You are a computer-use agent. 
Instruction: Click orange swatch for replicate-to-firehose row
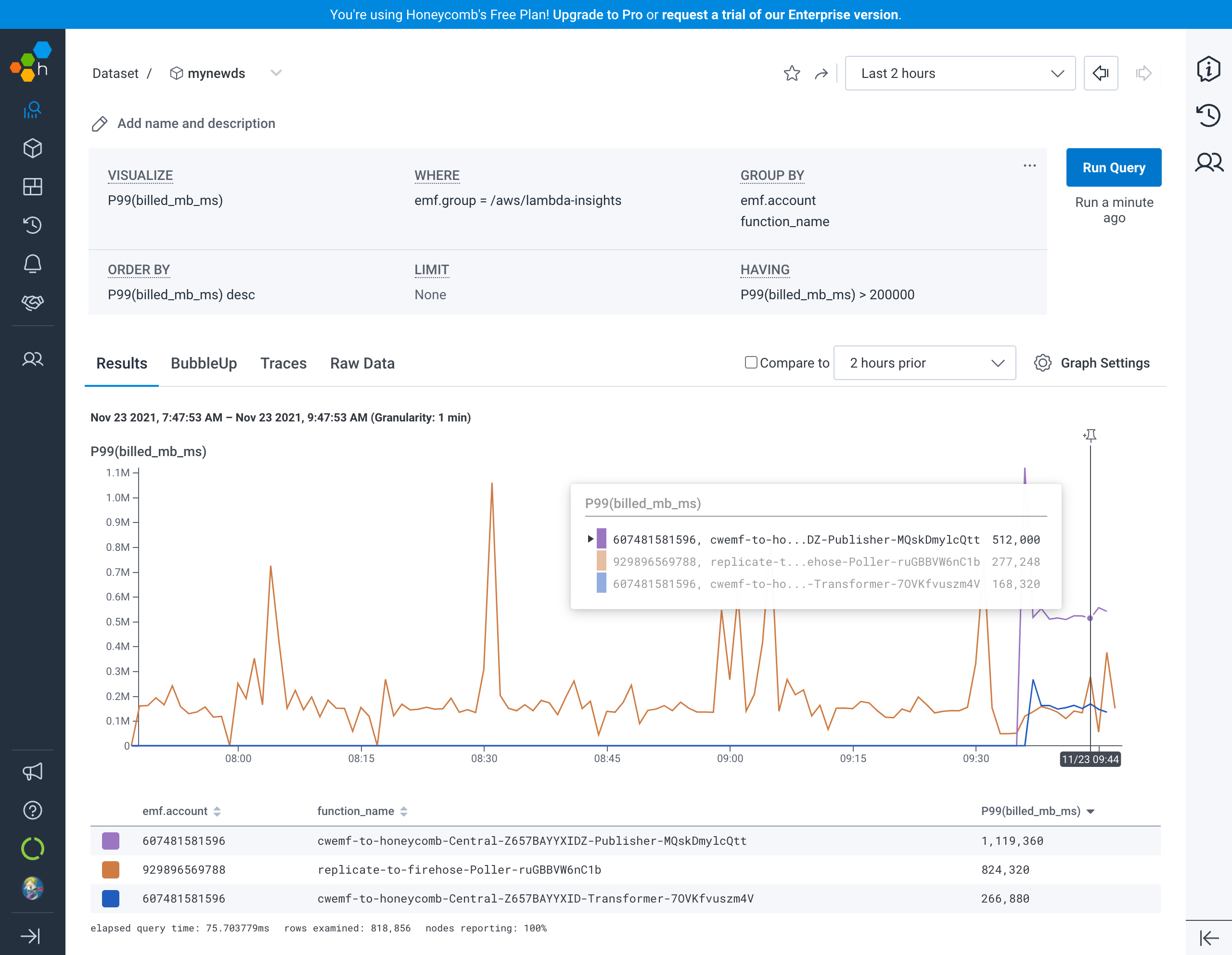point(111,870)
